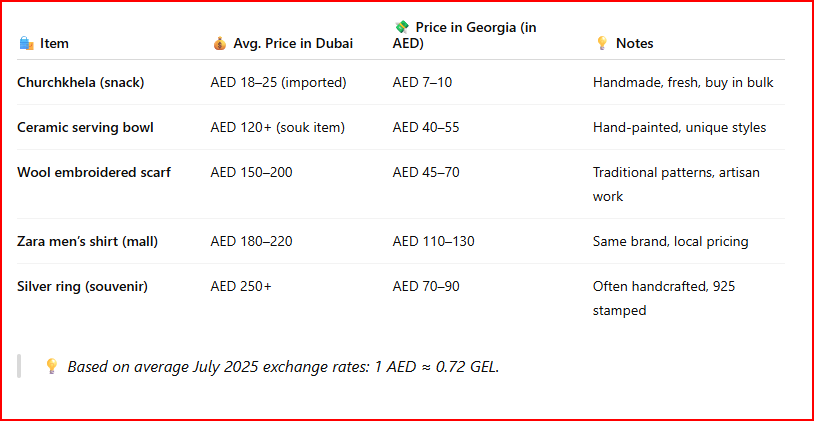This screenshot has height=421, width=814.
Task: Click the shopping bag icon beside Item
Action: click(x=26, y=43)
